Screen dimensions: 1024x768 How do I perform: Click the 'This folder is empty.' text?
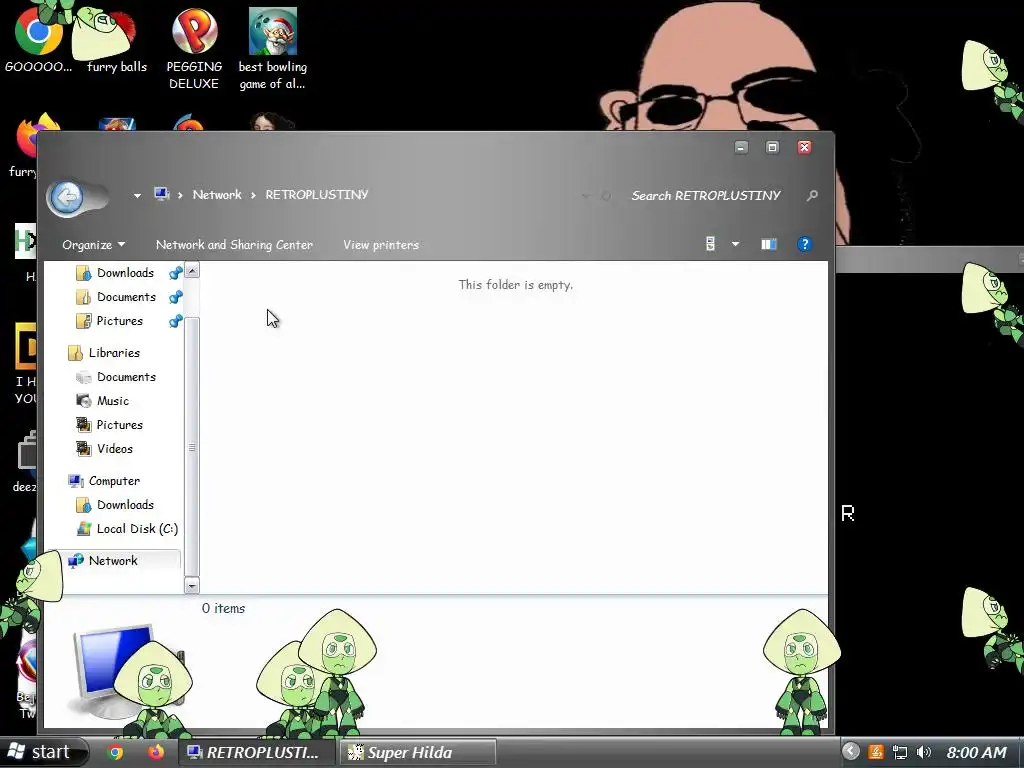click(515, 285)
